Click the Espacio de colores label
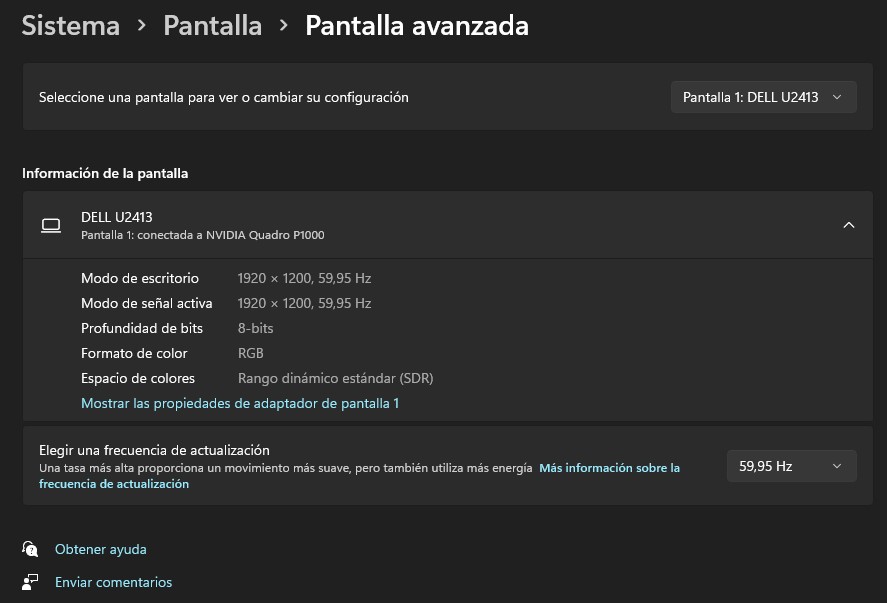The height and width of the screenshot is (603, 887). click(x=138, y=378)
